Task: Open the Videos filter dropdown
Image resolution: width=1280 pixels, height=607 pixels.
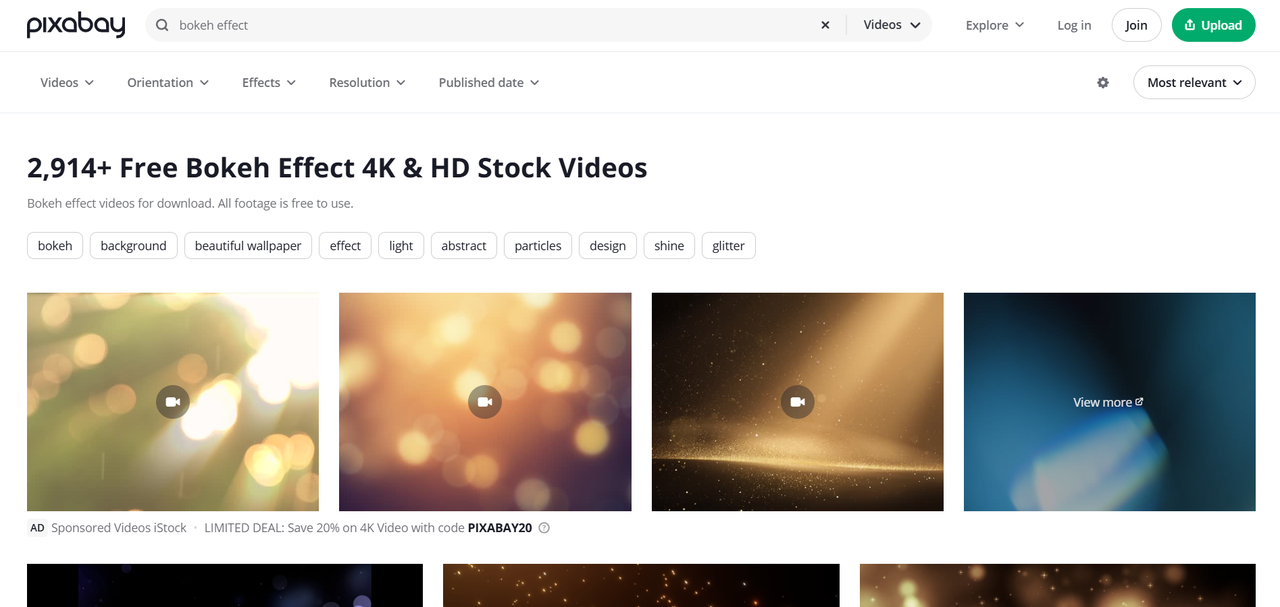Action: [x=67, y=83]
